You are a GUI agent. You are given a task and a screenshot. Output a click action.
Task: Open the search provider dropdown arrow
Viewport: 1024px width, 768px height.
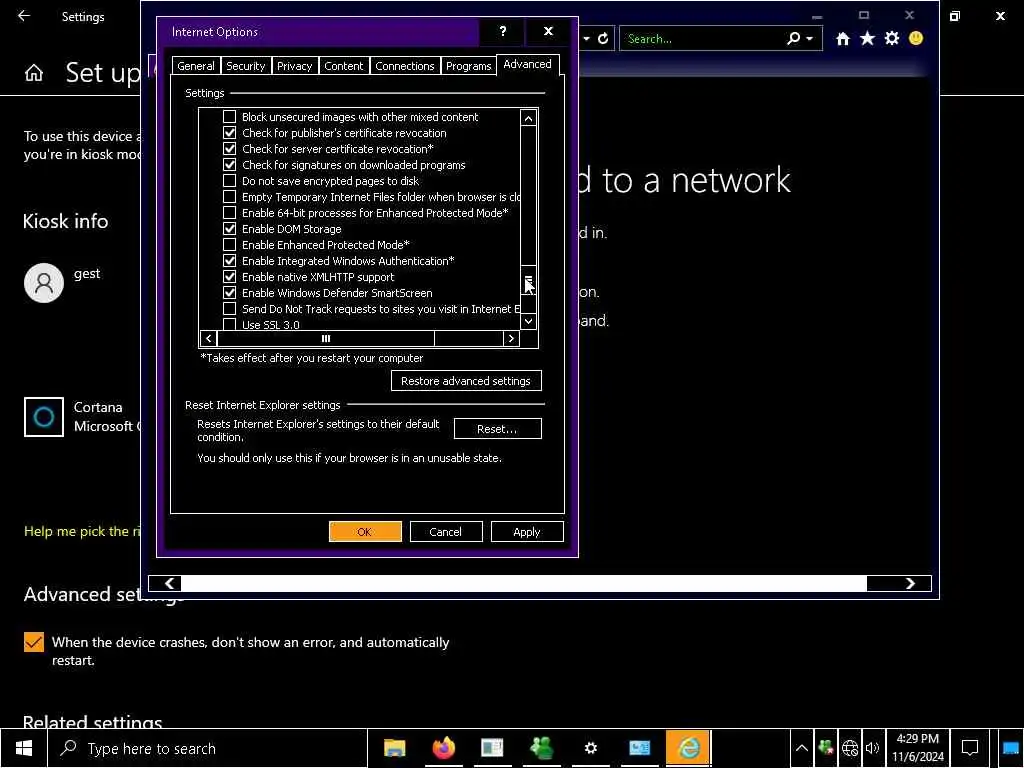810,39
